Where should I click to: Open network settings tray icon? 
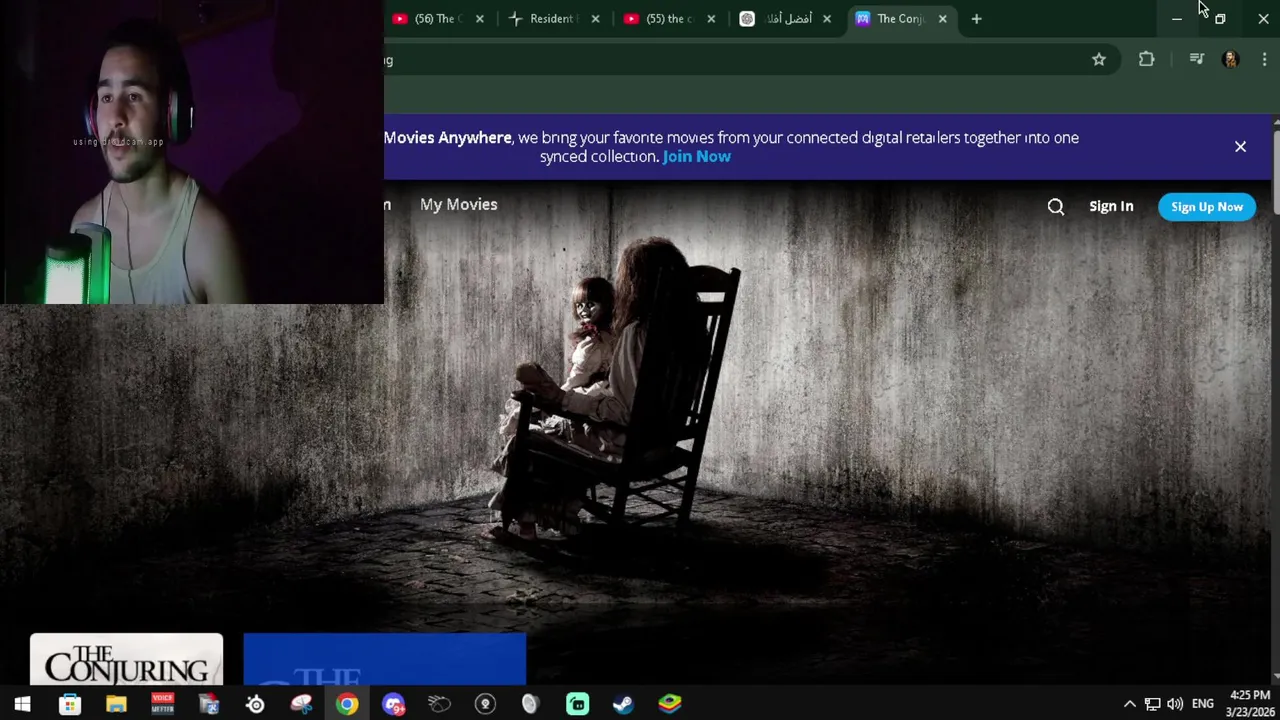(x=1152, y=704)
